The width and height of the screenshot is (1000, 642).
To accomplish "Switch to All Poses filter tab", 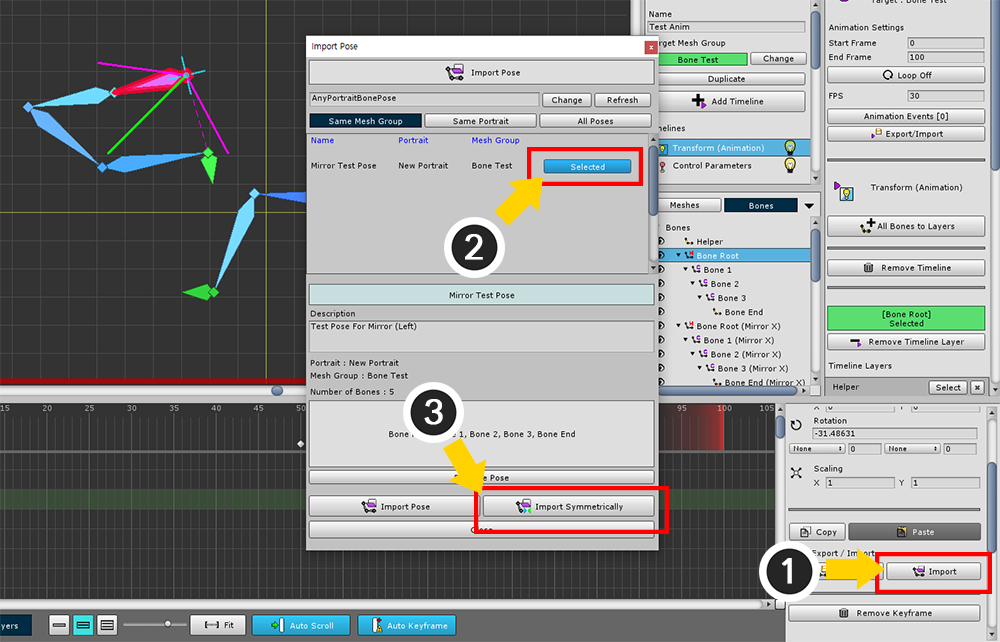I will click(x=595, y=120).
